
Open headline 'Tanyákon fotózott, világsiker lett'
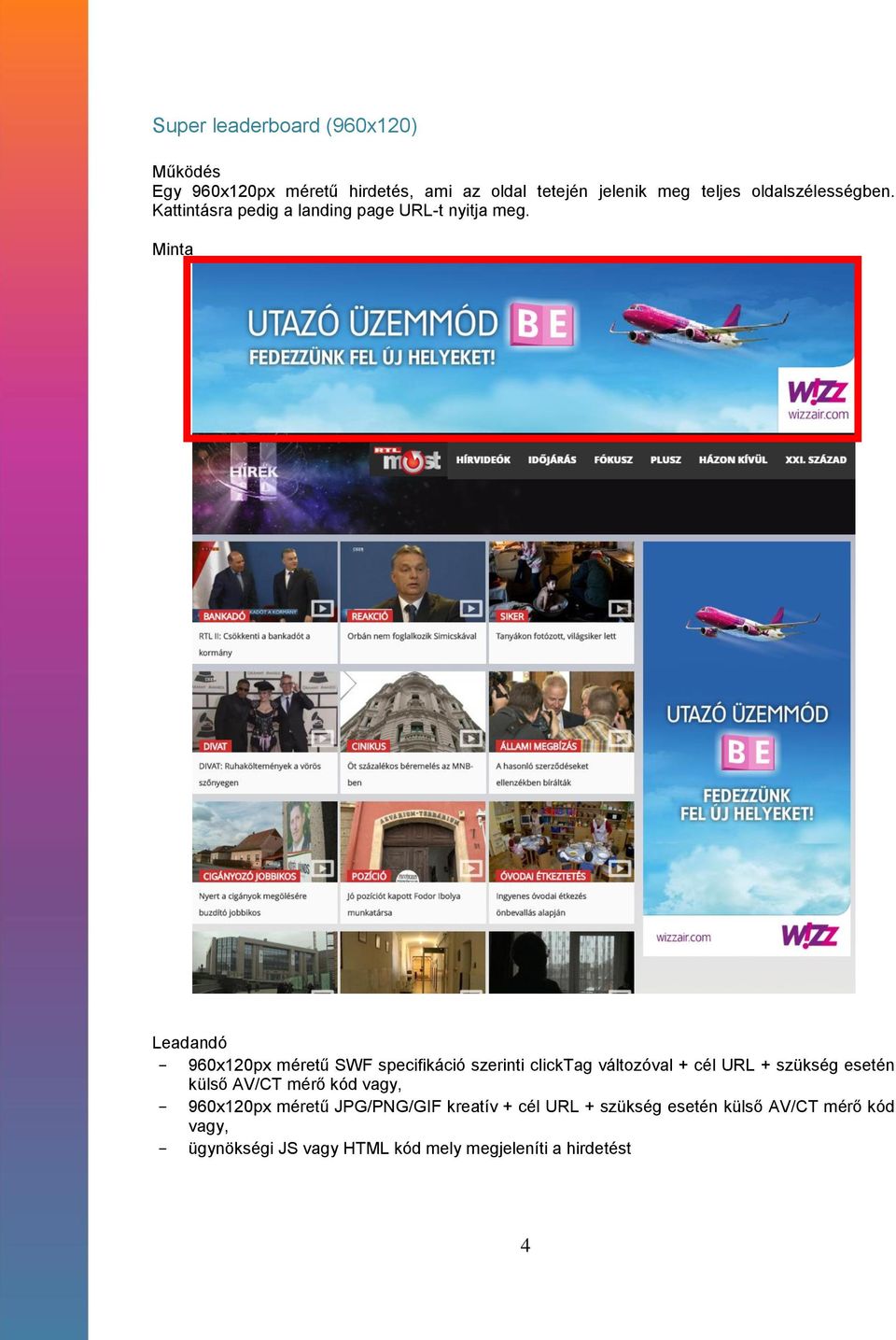pos(555,636)
